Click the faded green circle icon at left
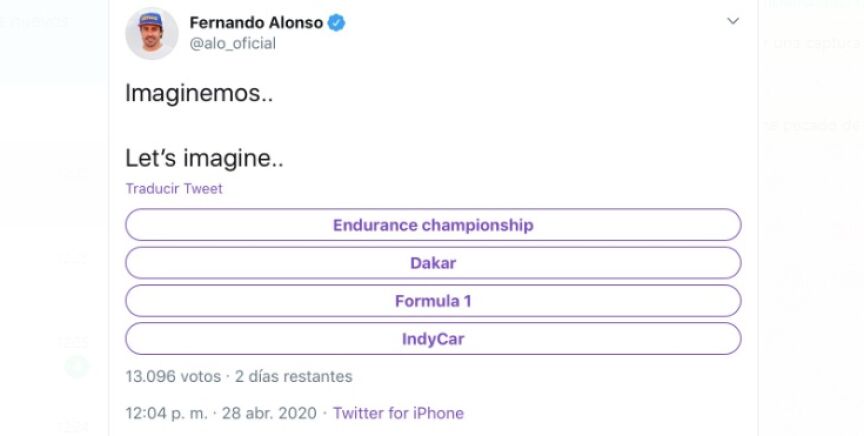 (77, 367)
